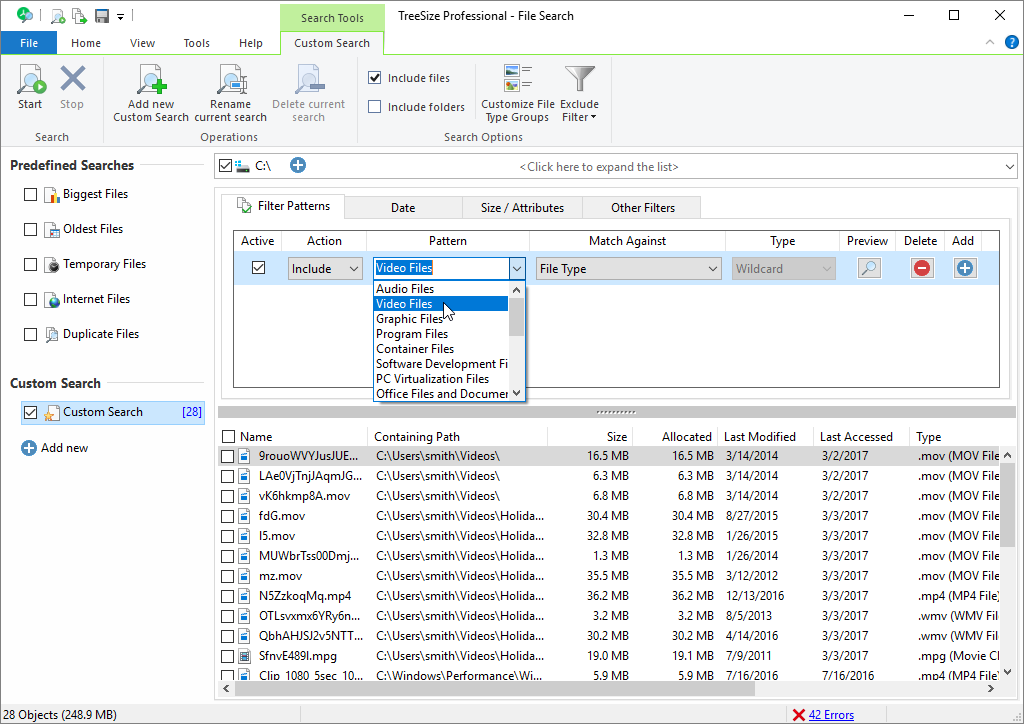
Task: Switch to Other Filters tab
Action: [643, 208]
